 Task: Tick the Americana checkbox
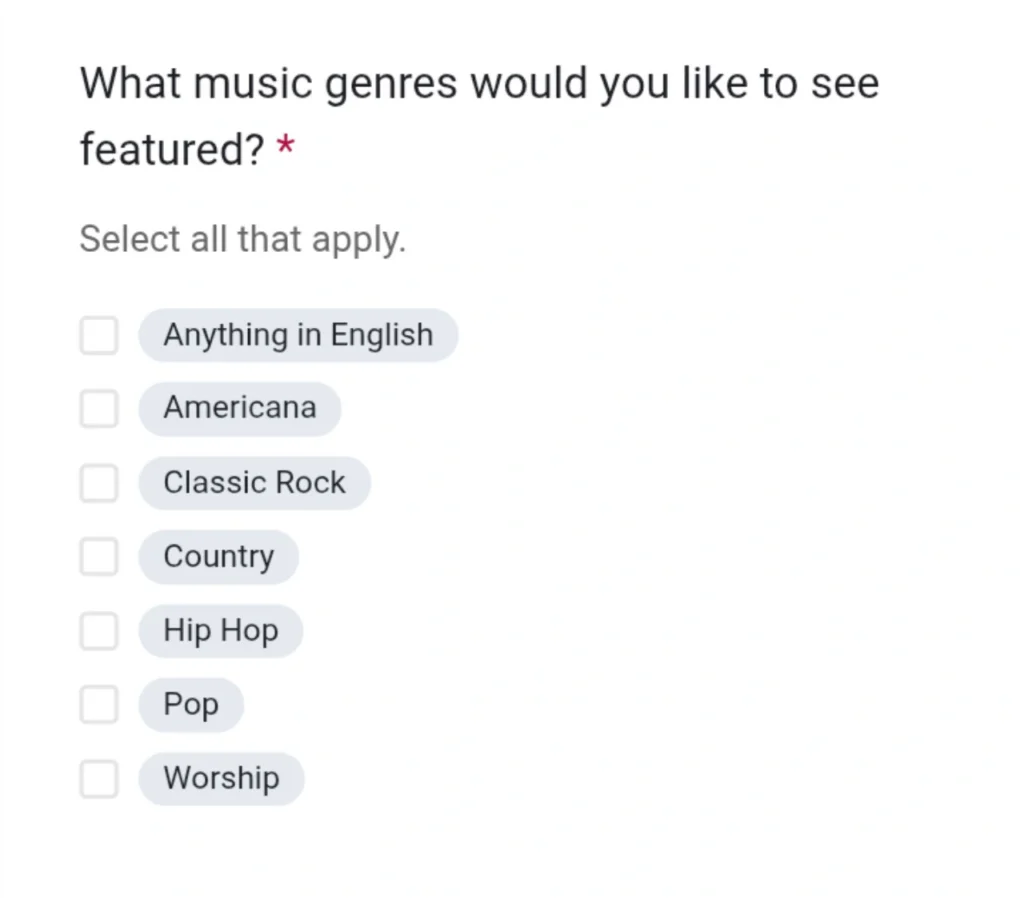click(x=99, y=409)
